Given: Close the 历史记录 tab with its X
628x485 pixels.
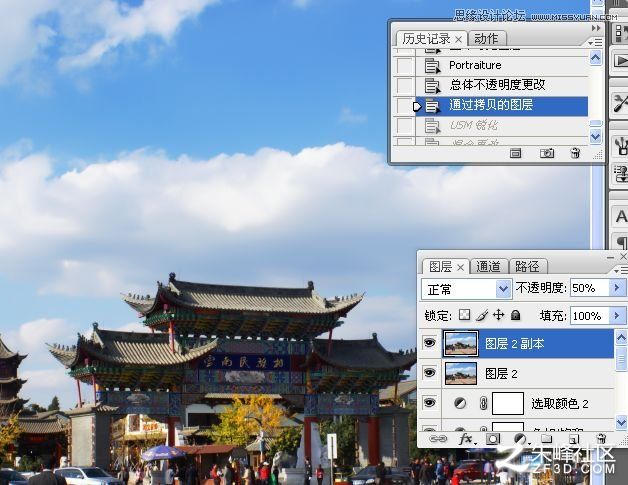Looking at the screenshot, I should click(x=459, y=39).
